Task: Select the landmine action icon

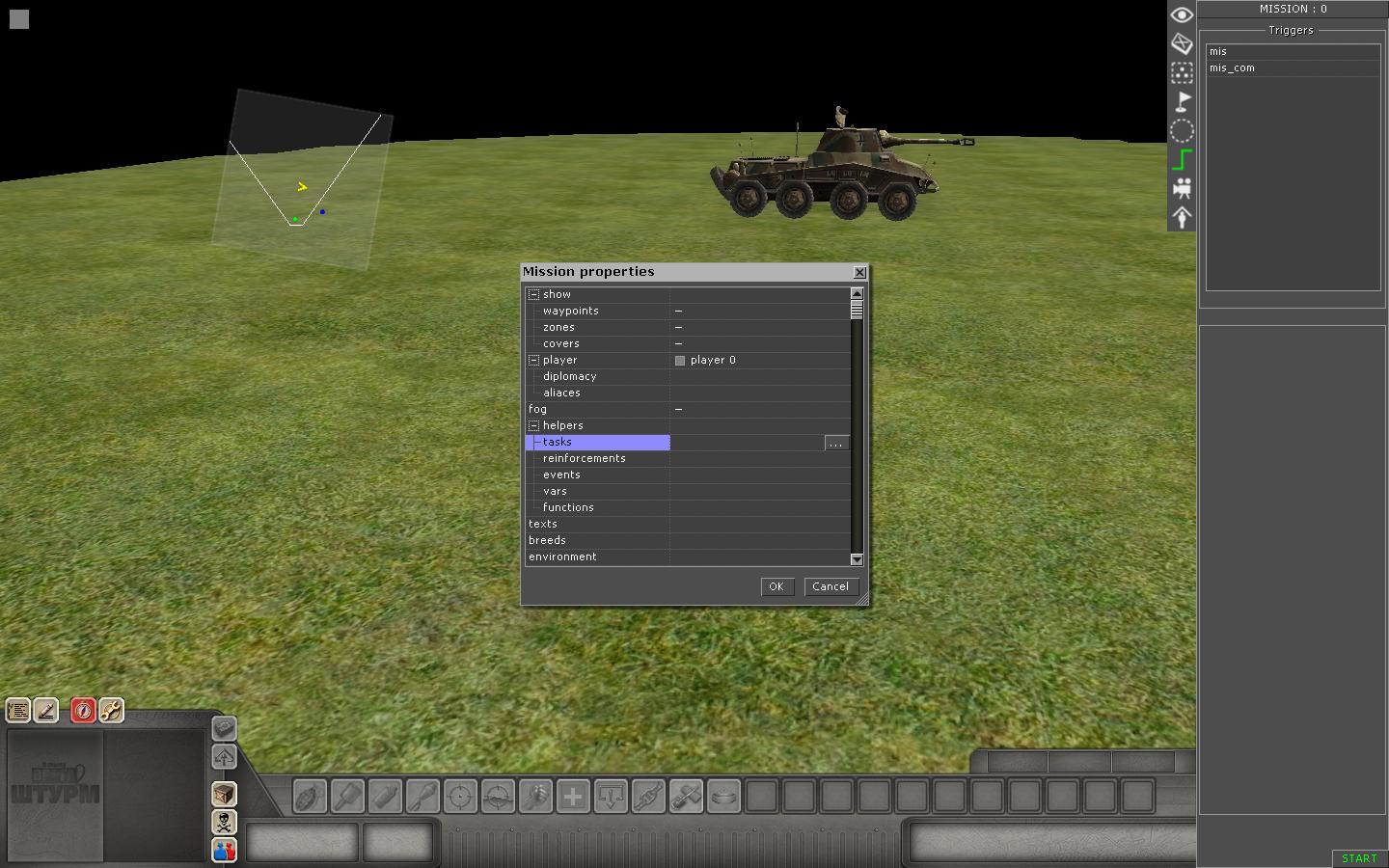Action: click(723, 797)
